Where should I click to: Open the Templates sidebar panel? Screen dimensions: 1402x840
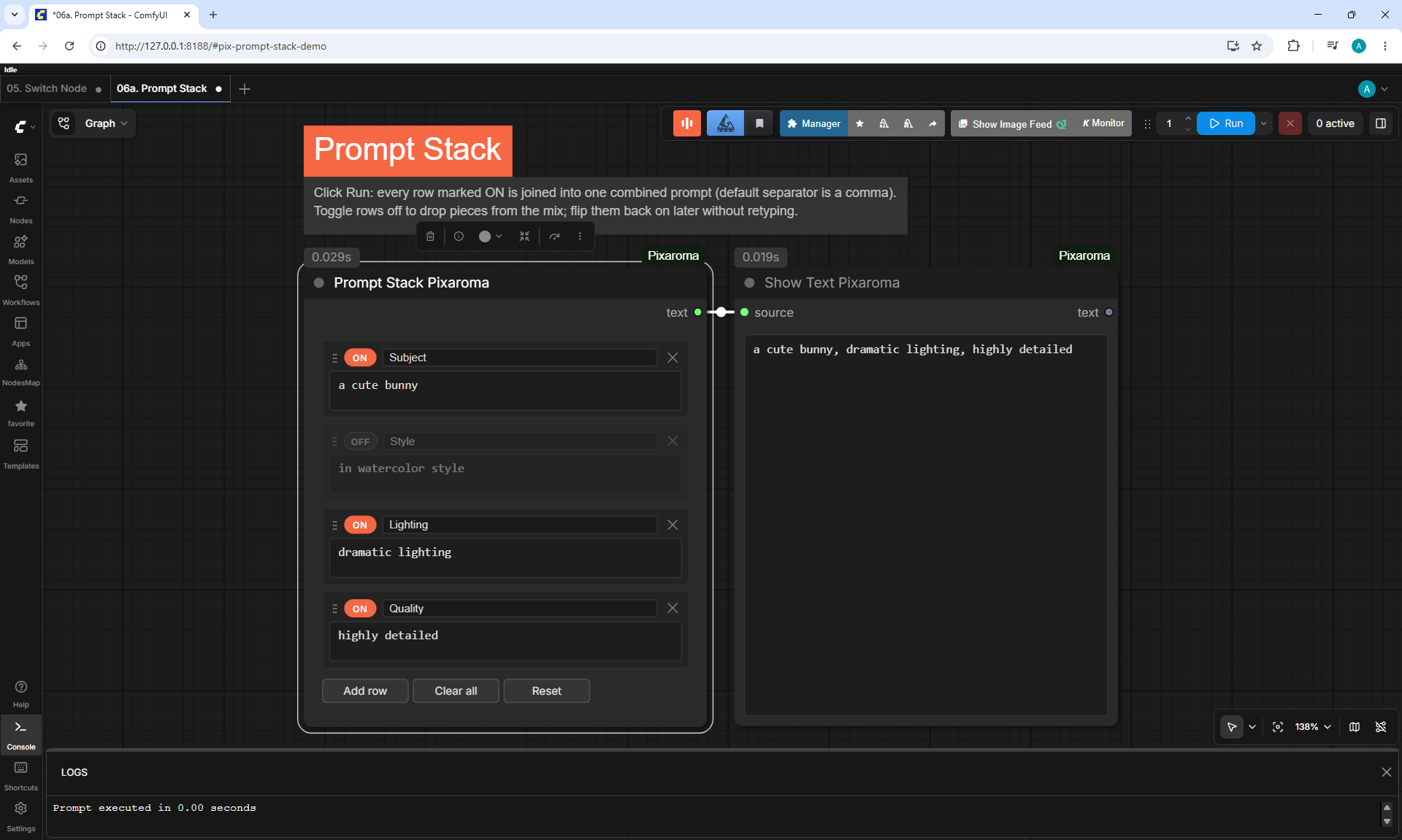click(20, 453)
